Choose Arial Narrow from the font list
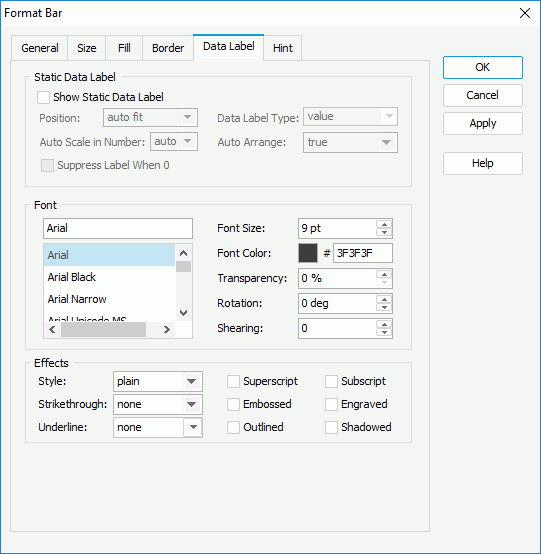The height and width of the screenshot is (554, 541). pyautogui.click(x=109, y=299)
